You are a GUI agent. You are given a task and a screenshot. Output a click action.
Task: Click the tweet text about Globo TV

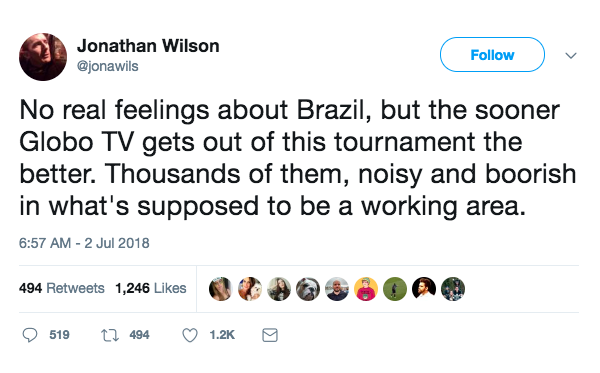coord(298,158)
